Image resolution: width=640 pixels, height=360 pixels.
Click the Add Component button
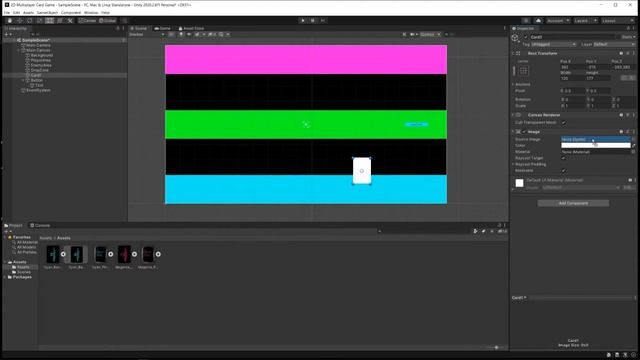click(x=573, y=203)
